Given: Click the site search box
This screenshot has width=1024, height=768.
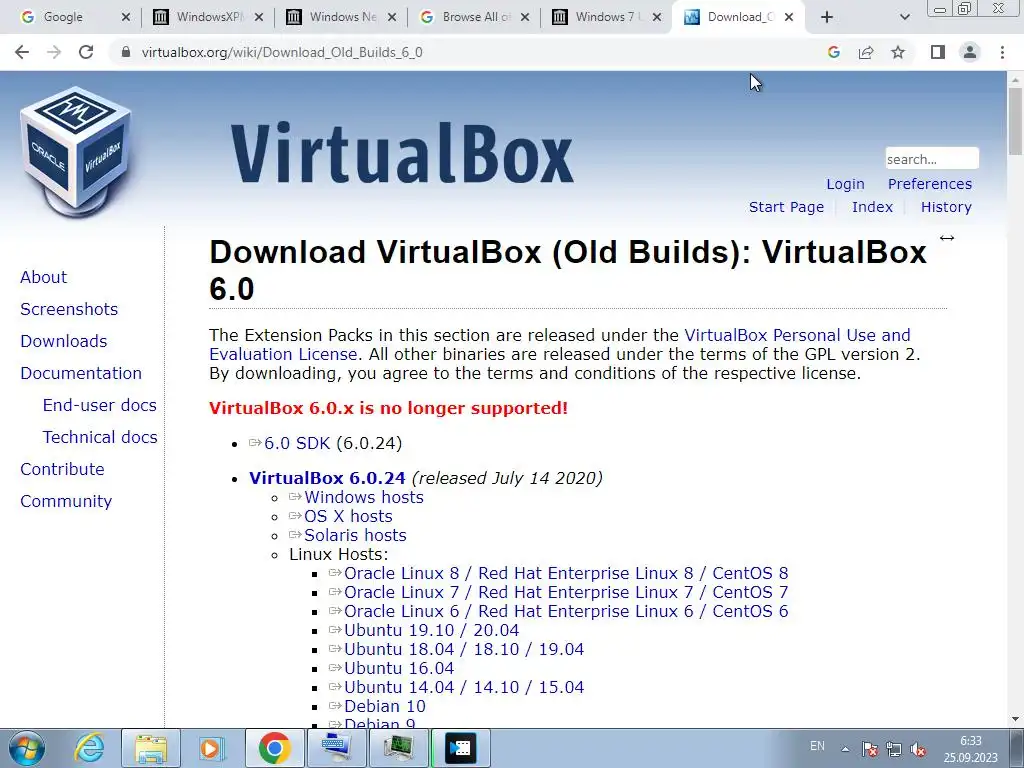Looking at the screenshot, I should click(932, 159).
